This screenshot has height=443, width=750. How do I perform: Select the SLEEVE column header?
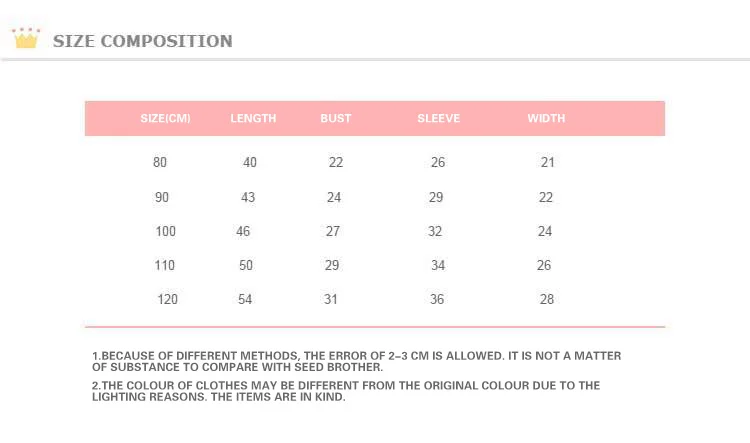point(439,118)
